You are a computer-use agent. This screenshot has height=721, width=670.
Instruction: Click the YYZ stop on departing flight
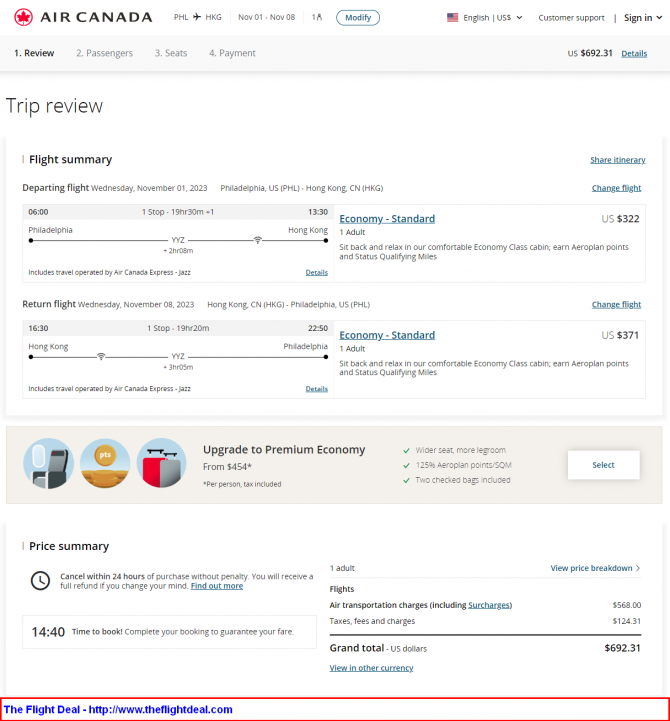(x=178, y=240)
